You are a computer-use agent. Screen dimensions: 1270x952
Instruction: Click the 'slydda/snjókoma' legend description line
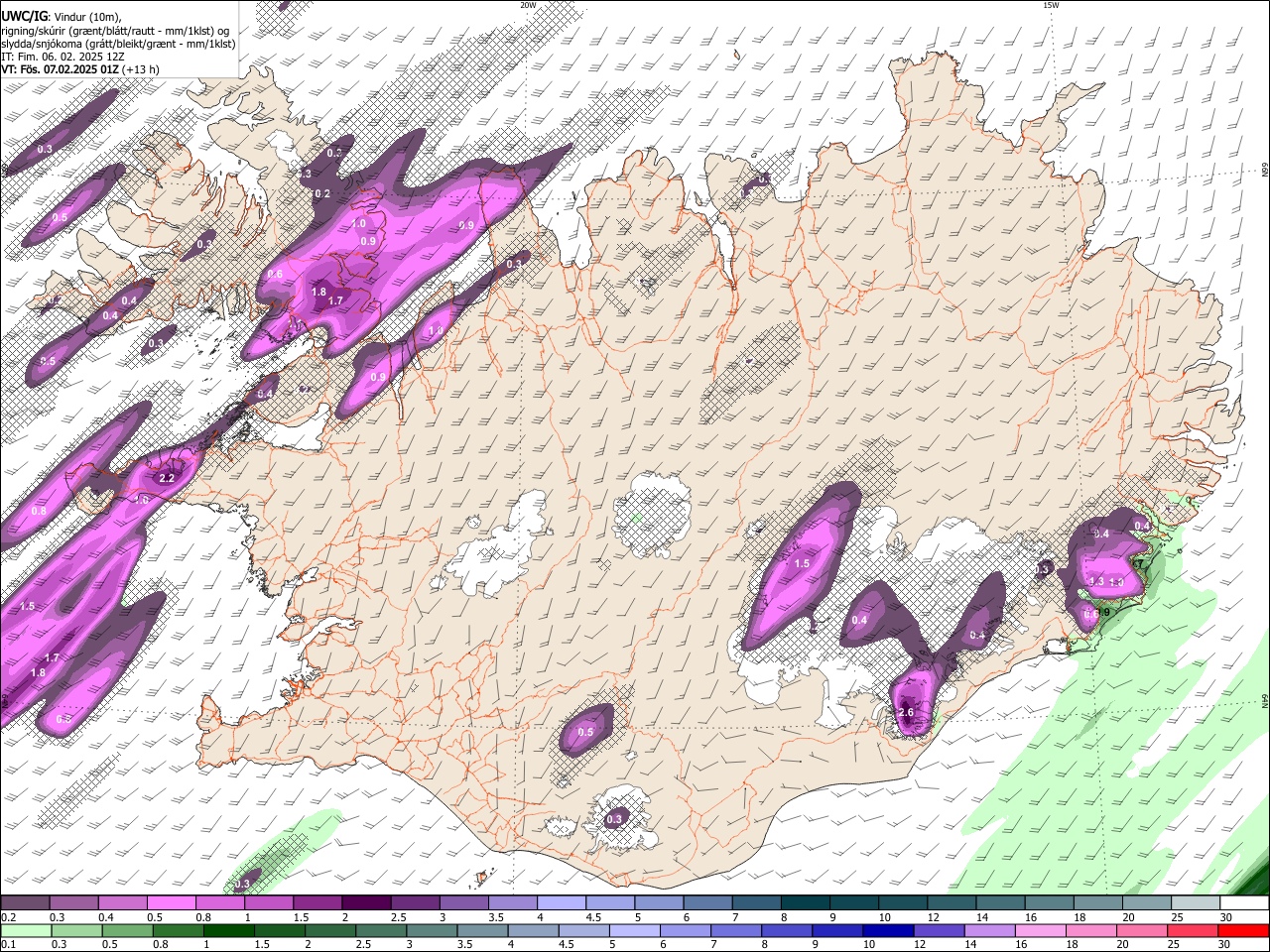[x=118, y=44]
